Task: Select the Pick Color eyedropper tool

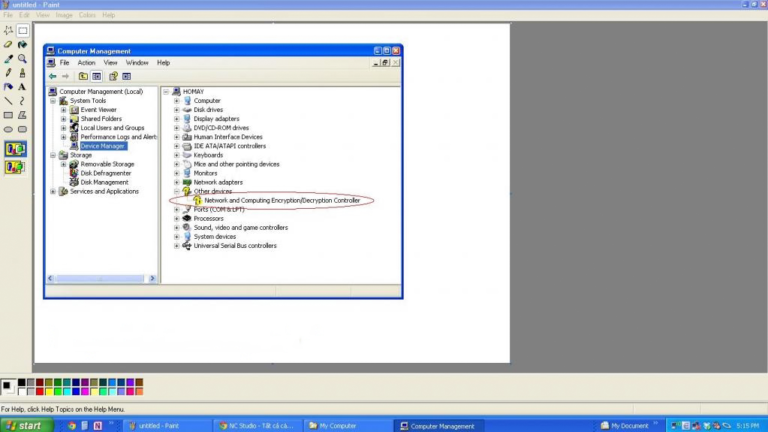Action: [x=9, y=58]
